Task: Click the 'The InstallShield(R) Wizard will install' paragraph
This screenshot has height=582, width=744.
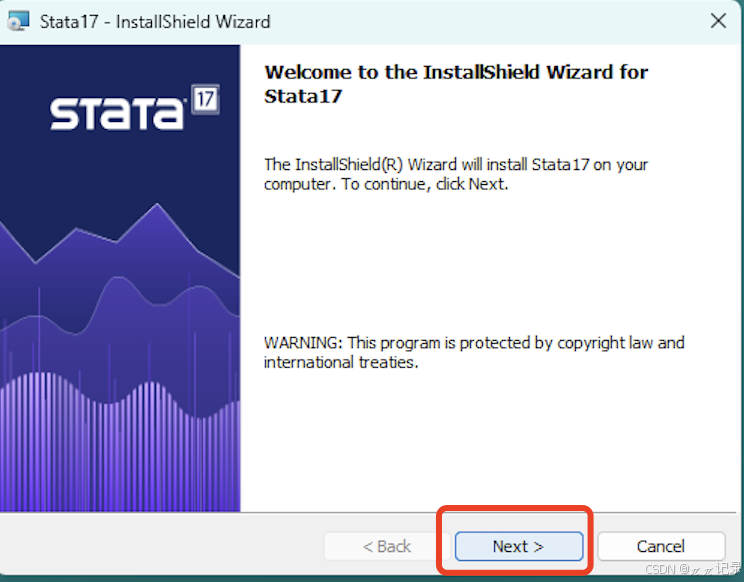Action: pyautogui.click(x=456, y=174)
